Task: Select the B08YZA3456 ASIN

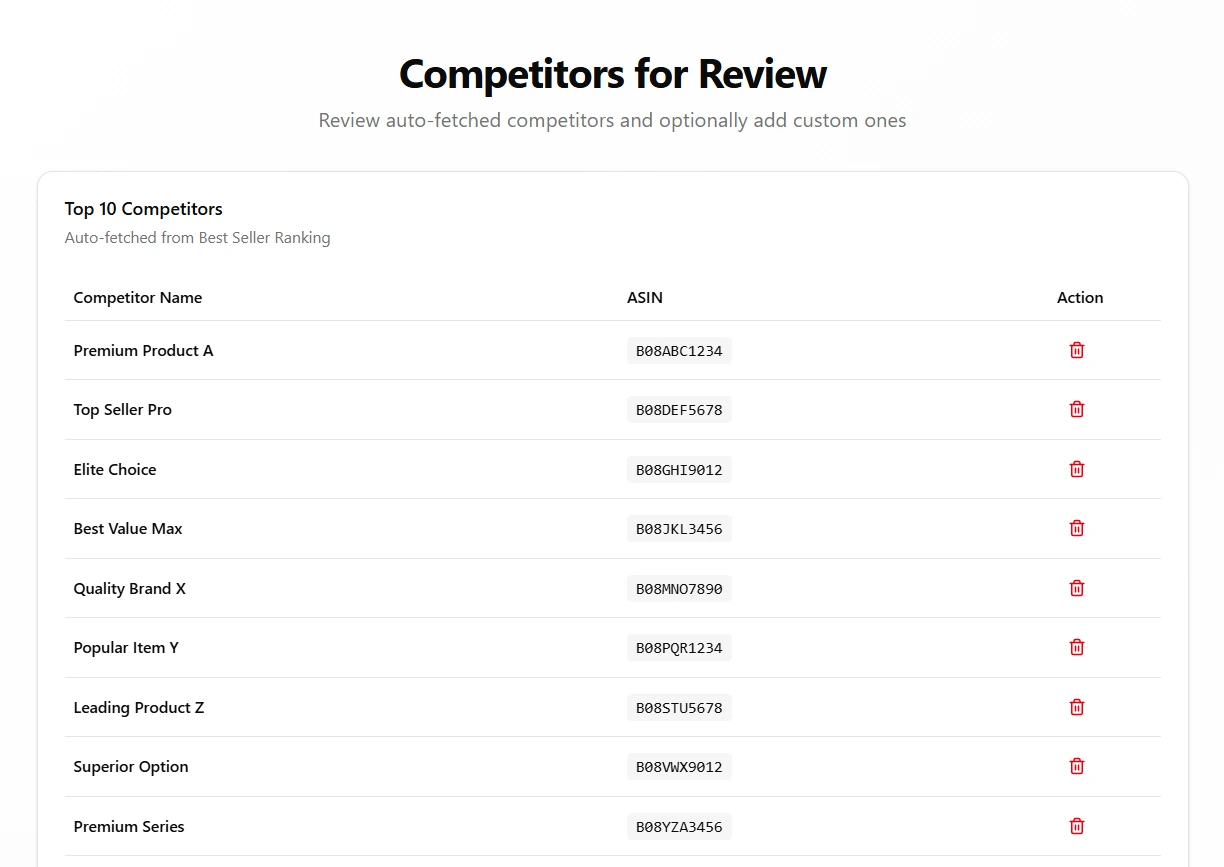Action: coord(679,827)
